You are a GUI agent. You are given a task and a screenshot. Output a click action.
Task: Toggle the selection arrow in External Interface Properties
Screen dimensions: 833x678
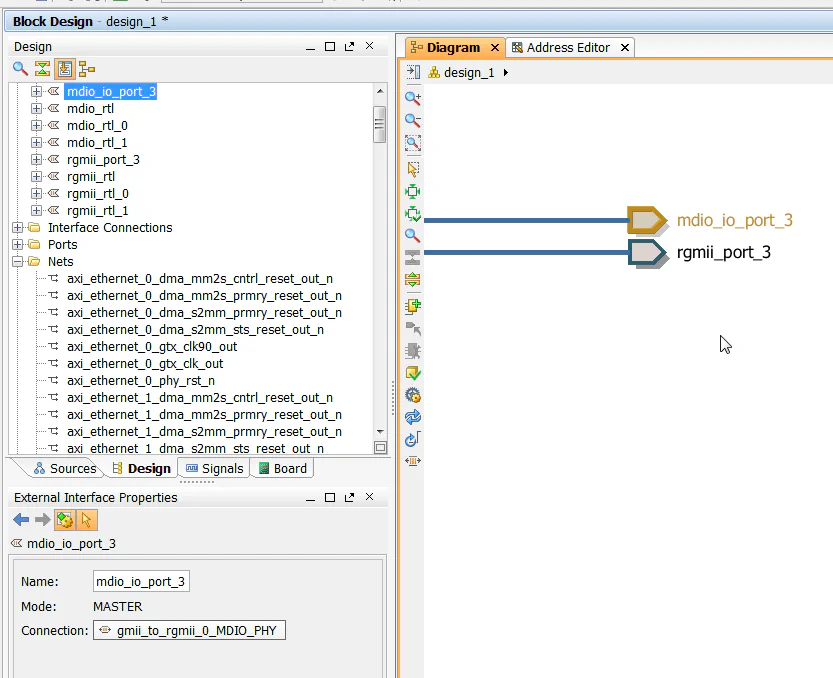coord(85,520)
